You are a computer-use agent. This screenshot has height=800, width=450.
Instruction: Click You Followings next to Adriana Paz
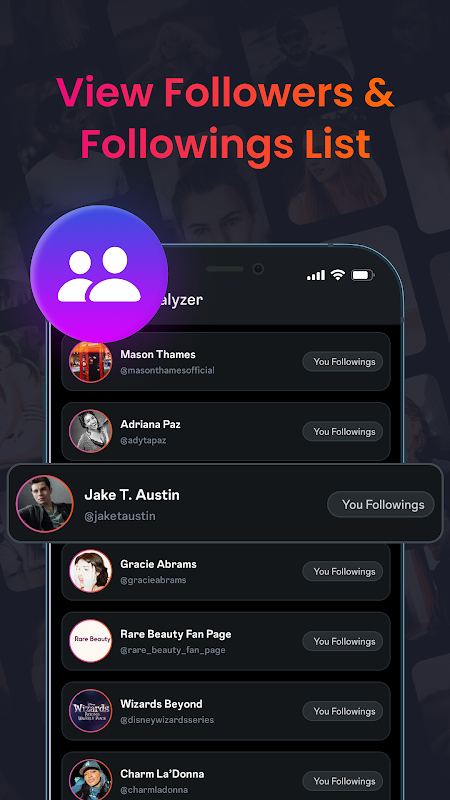click(343, 432)
